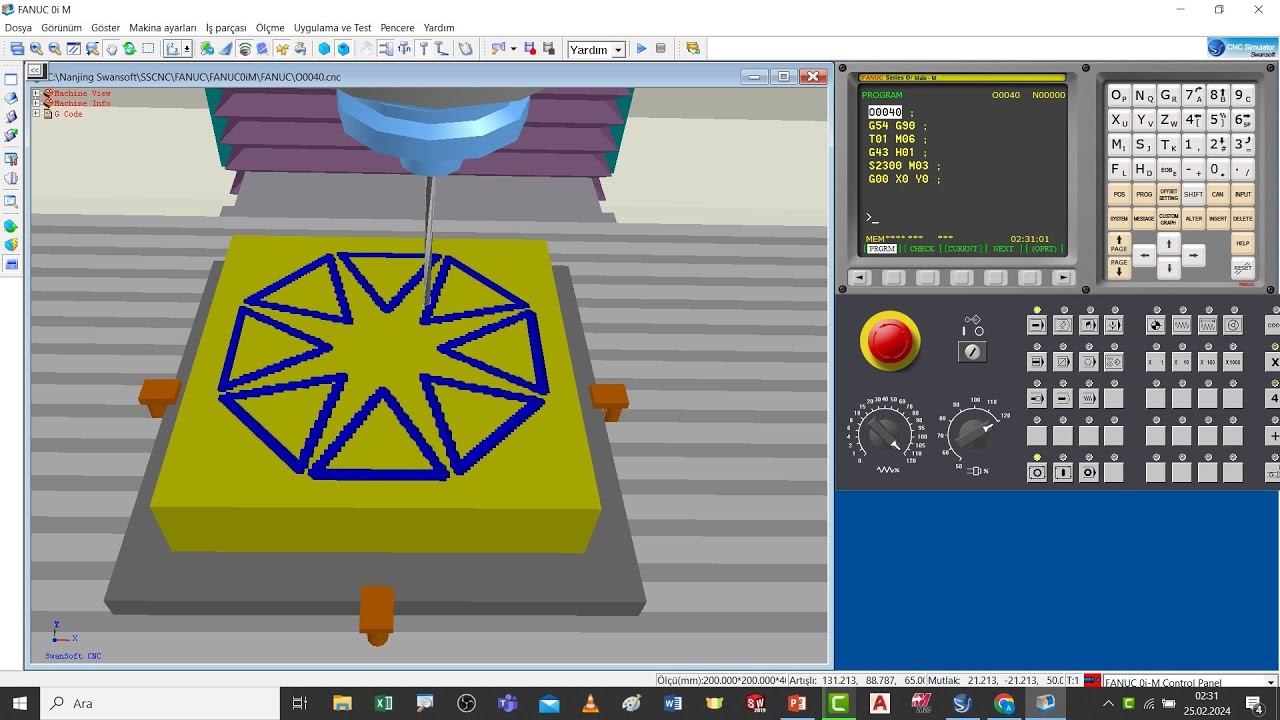
Task: Start the simulation with the blue play icon
Action: [642, 49]
